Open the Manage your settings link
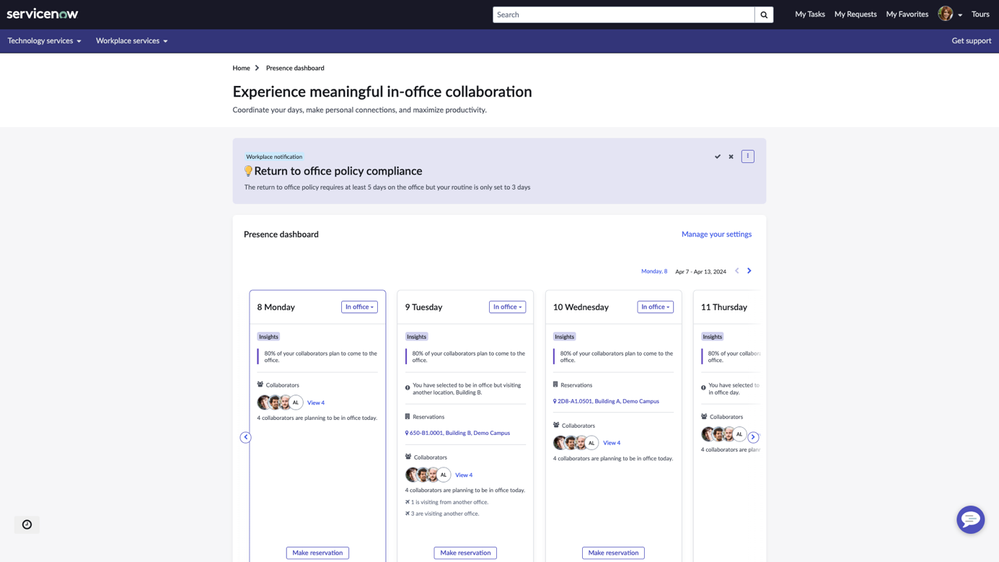The height and width of the screenshot is (562, 999). (x=716, y=234)
